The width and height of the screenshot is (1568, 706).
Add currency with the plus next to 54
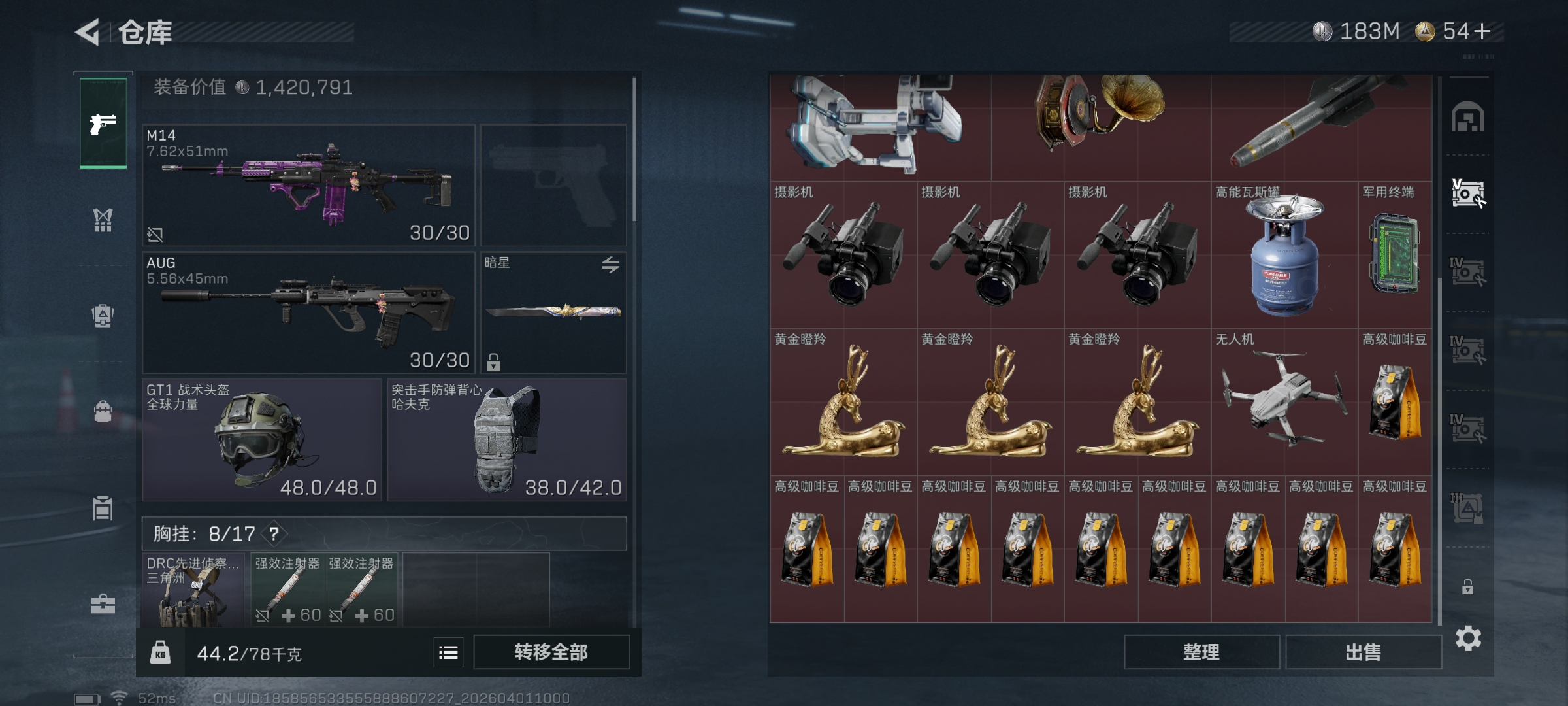(x=1482, y=31)
